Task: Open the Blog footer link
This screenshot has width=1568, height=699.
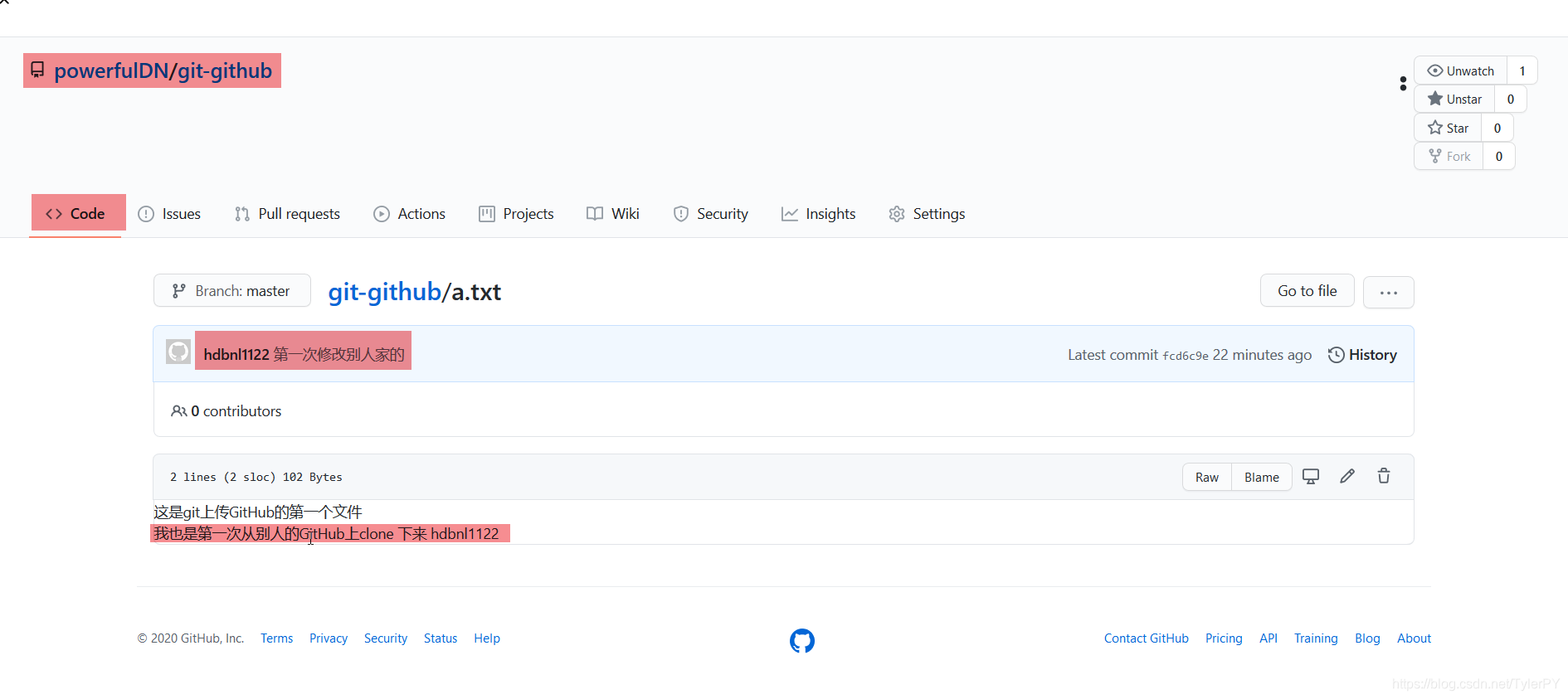Action: coord(1367,638)
